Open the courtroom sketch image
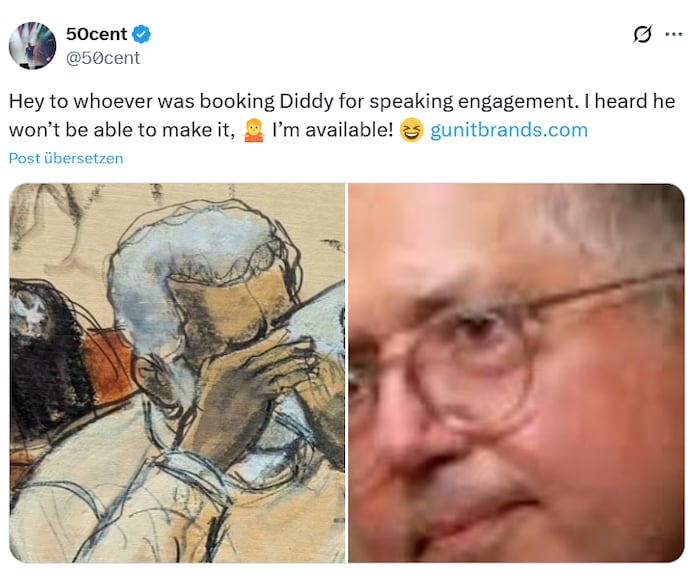The width and height of the screenshot is (700, 580). [x=177, y=373]
